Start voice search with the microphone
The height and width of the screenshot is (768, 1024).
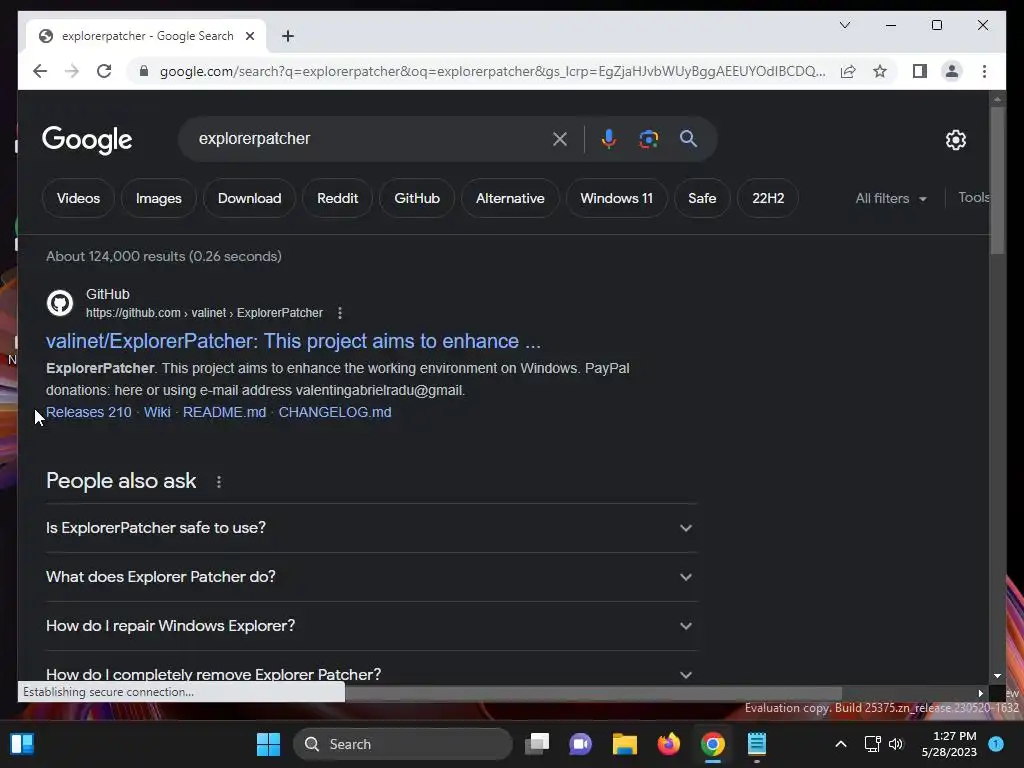[x=609, y=138]
